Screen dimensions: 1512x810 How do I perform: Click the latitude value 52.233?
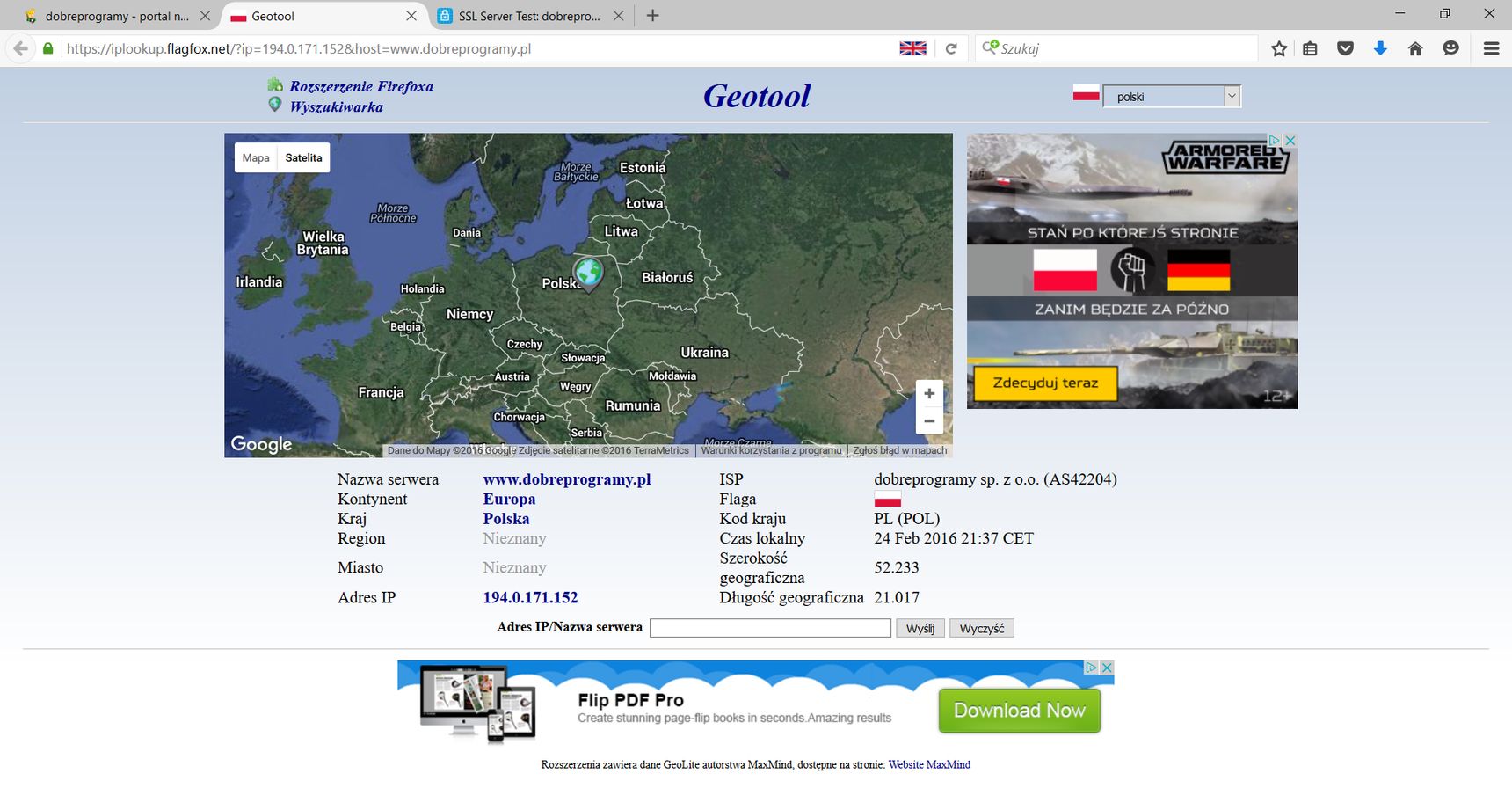[896, 567]
